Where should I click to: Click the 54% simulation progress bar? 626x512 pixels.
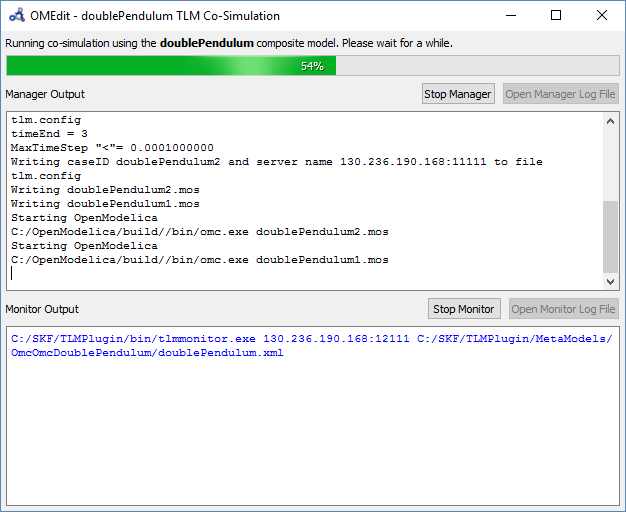point(312,65)
